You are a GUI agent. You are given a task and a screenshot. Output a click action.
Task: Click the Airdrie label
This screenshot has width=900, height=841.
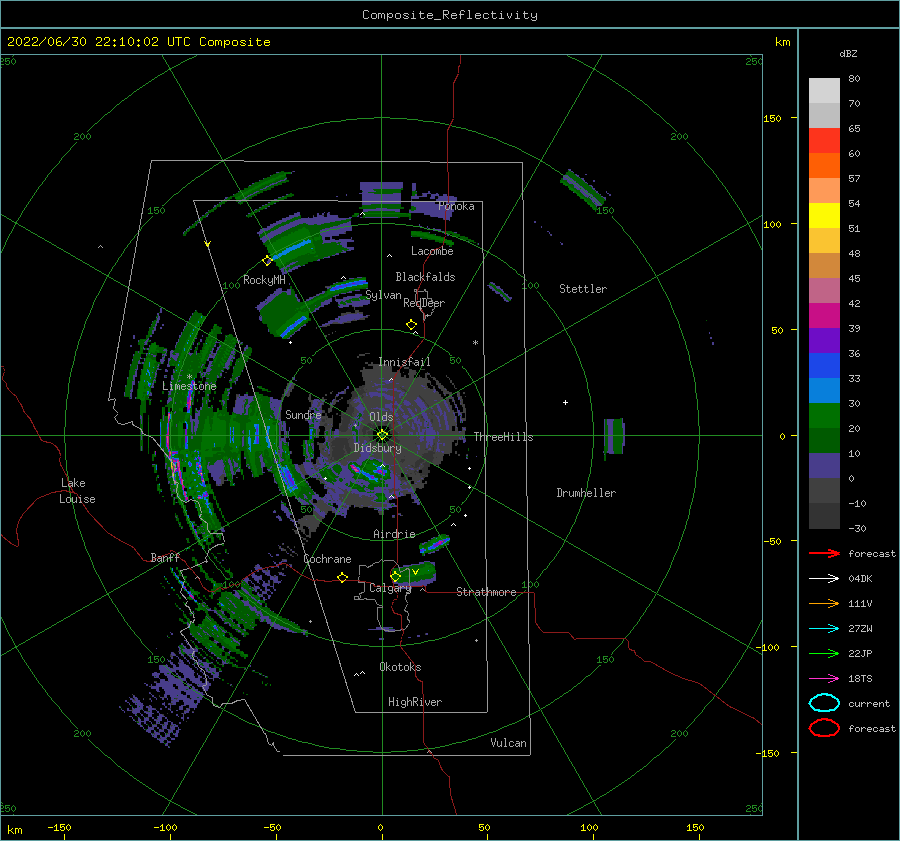[394, 534]
